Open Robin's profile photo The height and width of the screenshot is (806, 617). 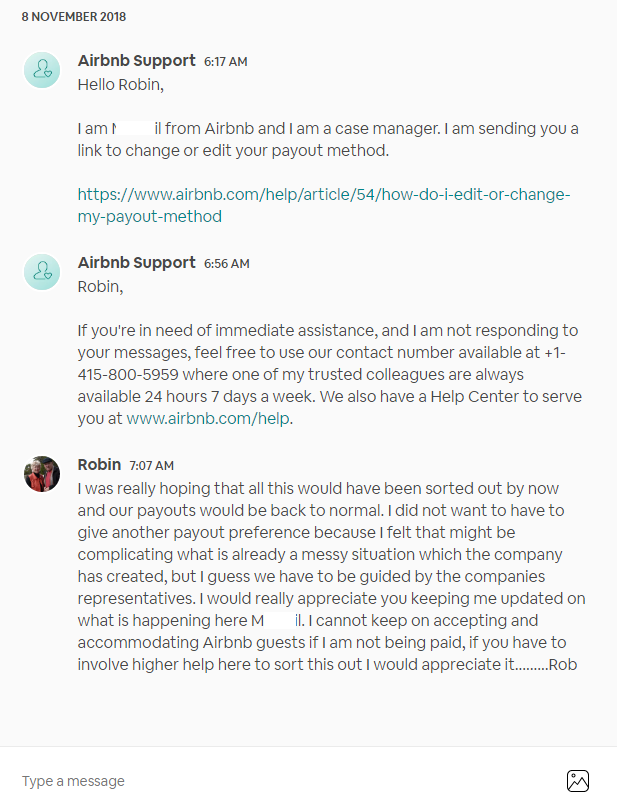tap(42, 474)
